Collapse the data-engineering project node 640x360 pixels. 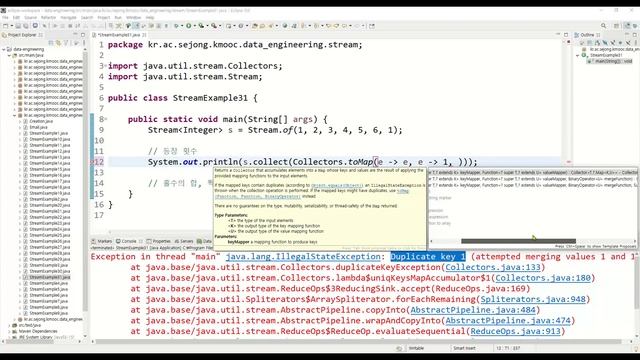pos(4,49)
